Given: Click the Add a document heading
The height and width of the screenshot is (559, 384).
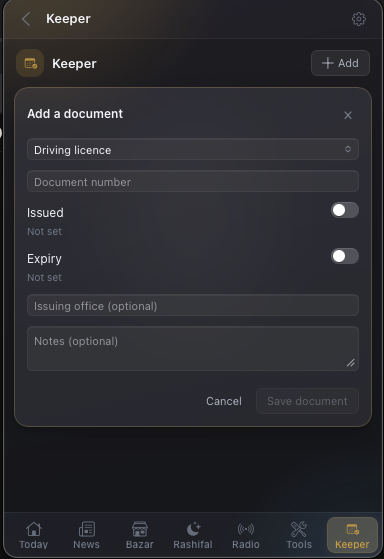Looking at the screenshot, I should (x=75, y=114).
